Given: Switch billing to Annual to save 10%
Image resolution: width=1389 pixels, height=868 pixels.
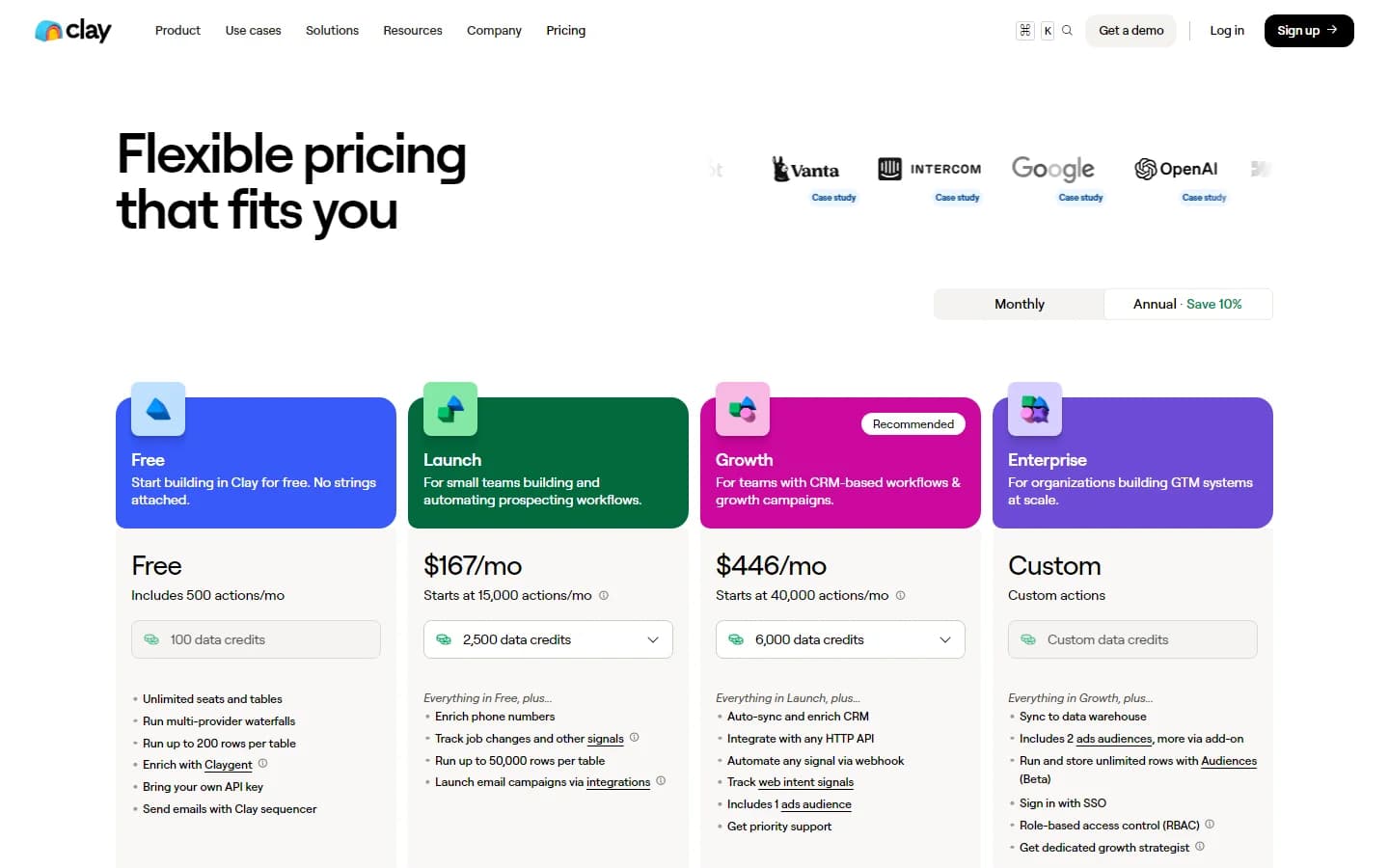Looking at the screenshot, I should pyautogui.click(x=1187, y=304).
